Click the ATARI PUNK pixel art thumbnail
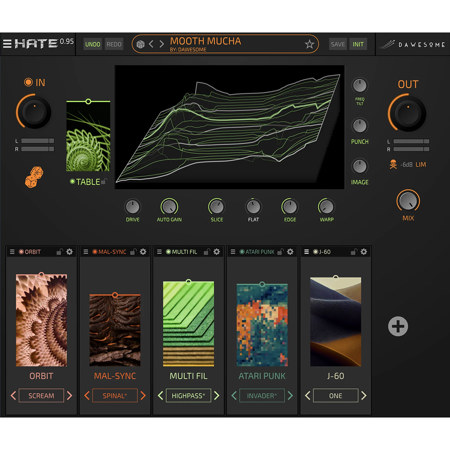Image resolution: width=450 pixels, height=450 pixels. pos(262,325)
